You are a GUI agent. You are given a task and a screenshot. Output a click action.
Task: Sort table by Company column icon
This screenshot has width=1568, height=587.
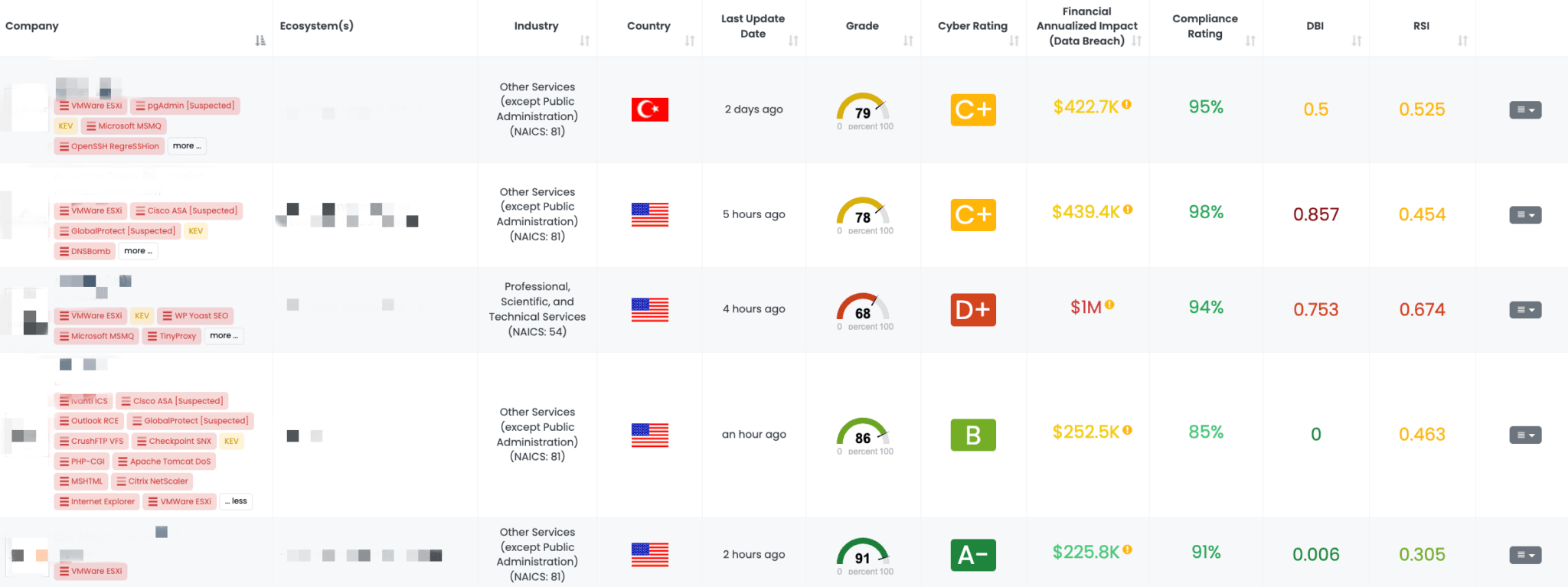260,41
